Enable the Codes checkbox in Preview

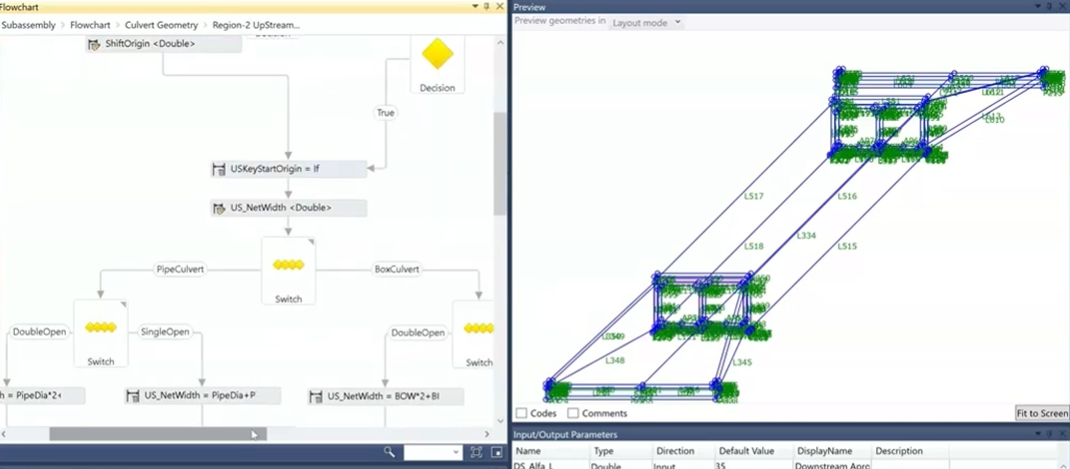click(x=521, y=413)
